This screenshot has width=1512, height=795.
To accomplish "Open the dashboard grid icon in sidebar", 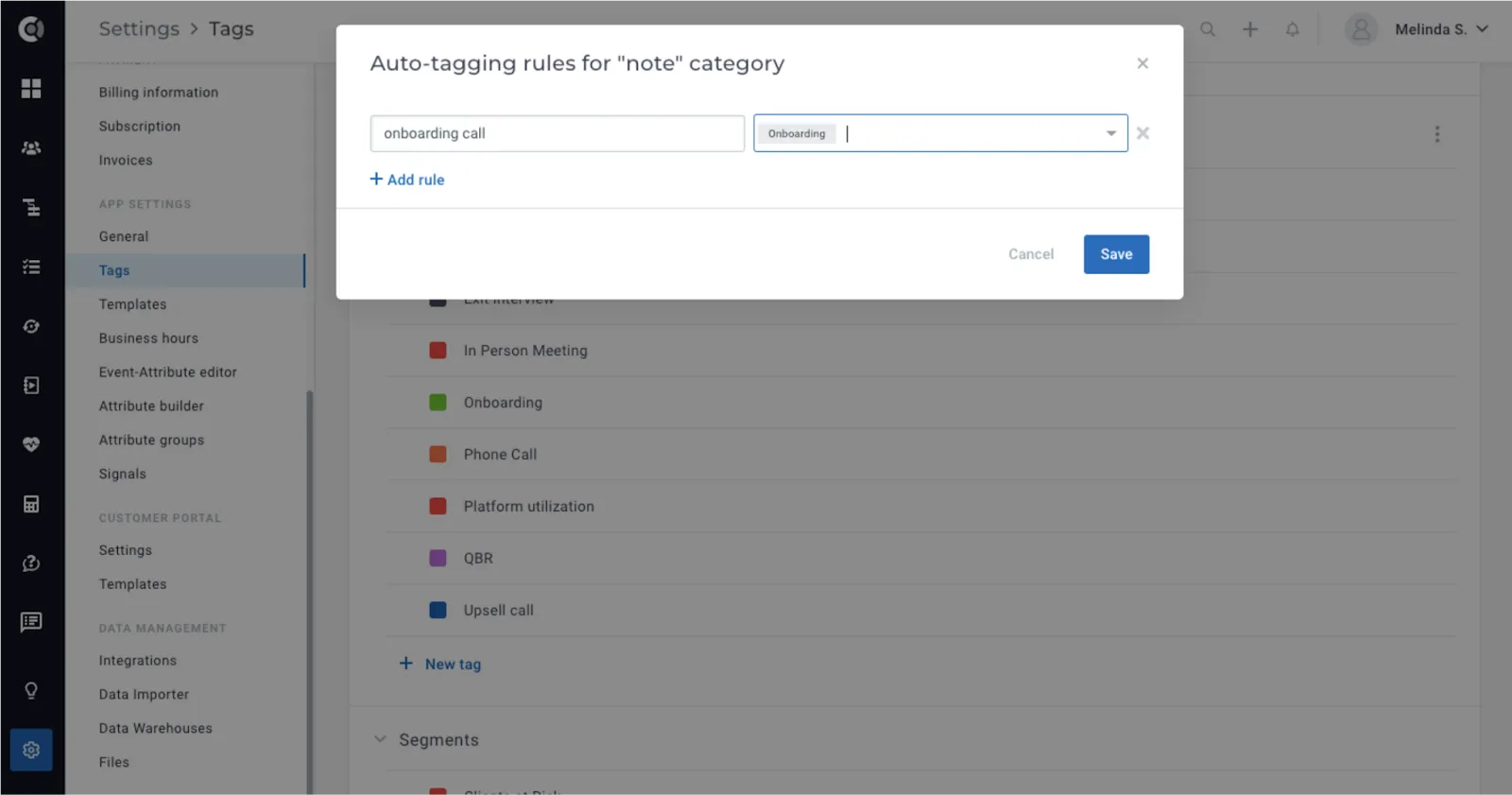I will pos(31,88).
